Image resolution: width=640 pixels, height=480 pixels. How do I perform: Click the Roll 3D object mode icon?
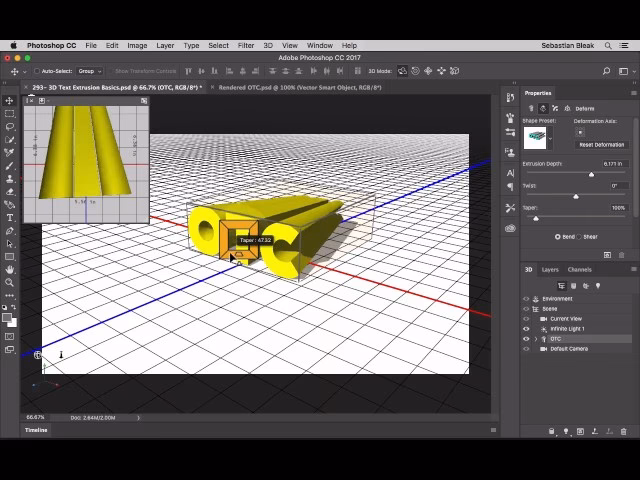(415, 71)
